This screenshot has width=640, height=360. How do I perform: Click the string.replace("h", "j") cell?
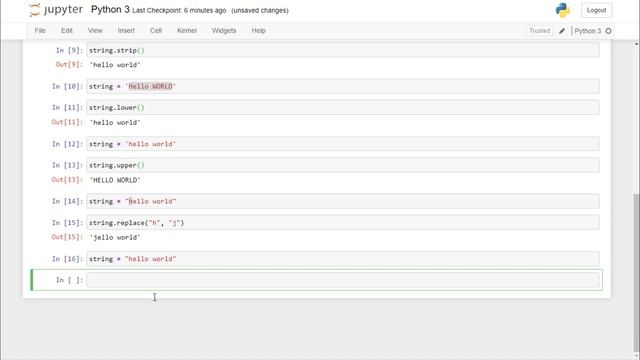point(343,223)
